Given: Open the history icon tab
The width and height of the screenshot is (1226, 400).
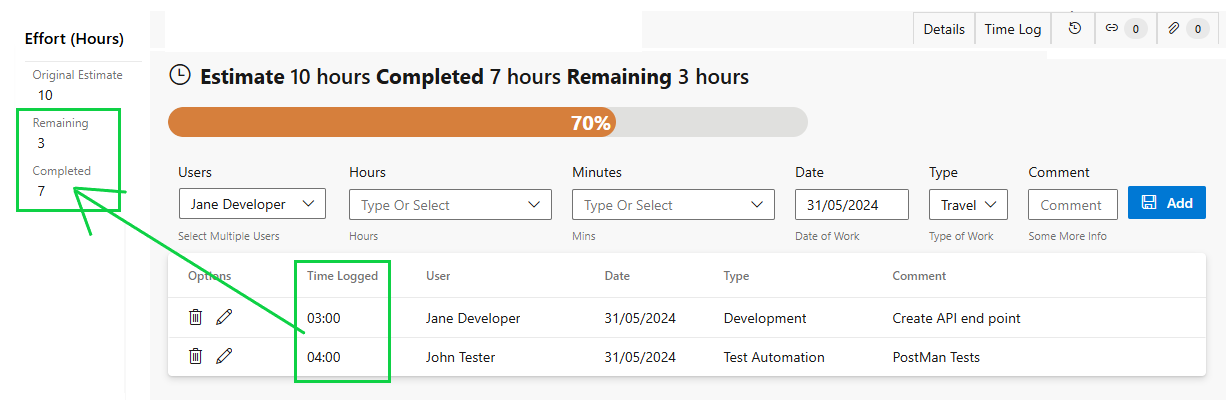Looking at the screenshot, I should [1075, 29].
